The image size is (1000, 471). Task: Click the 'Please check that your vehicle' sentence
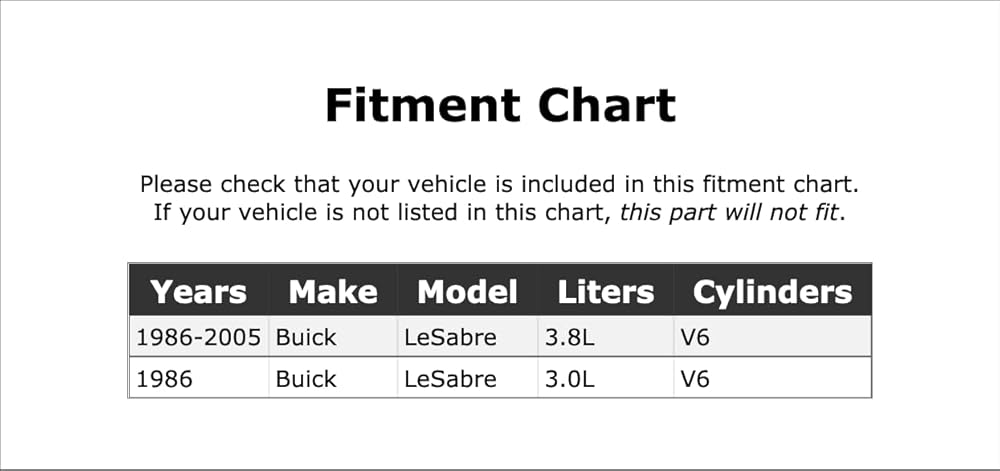(500, 184)
